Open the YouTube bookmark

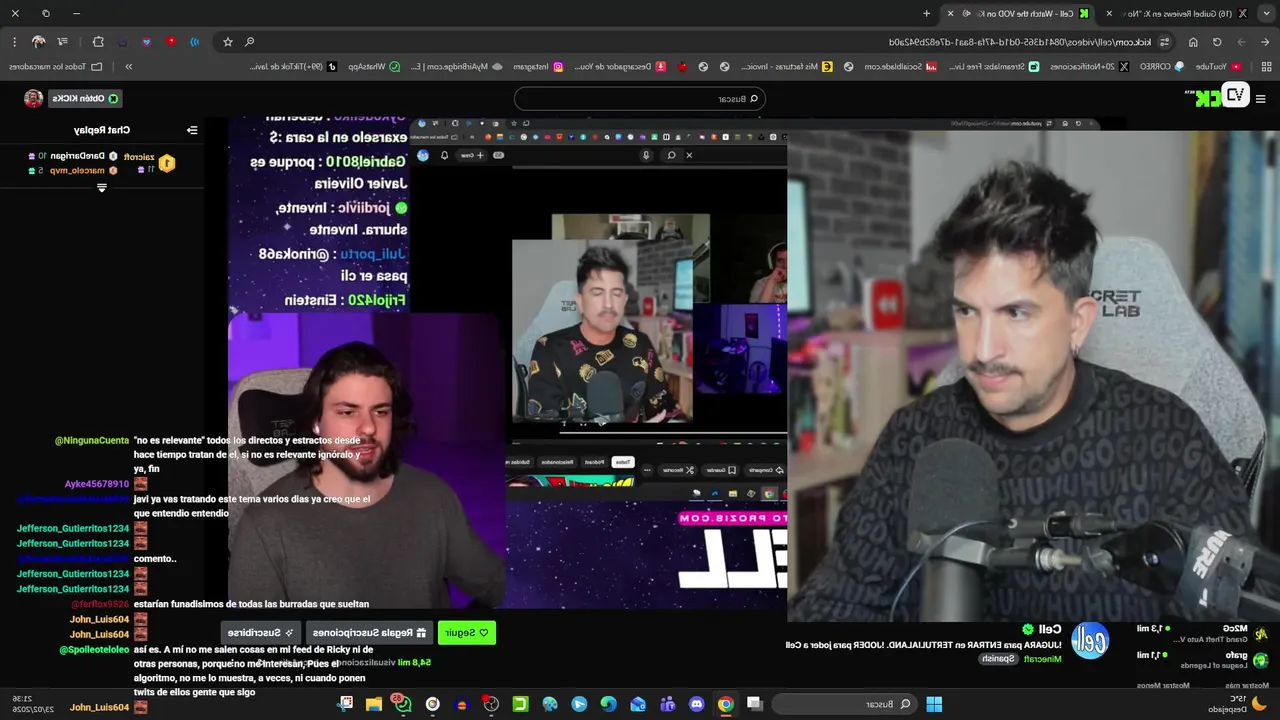click(x=1217, y=66)
